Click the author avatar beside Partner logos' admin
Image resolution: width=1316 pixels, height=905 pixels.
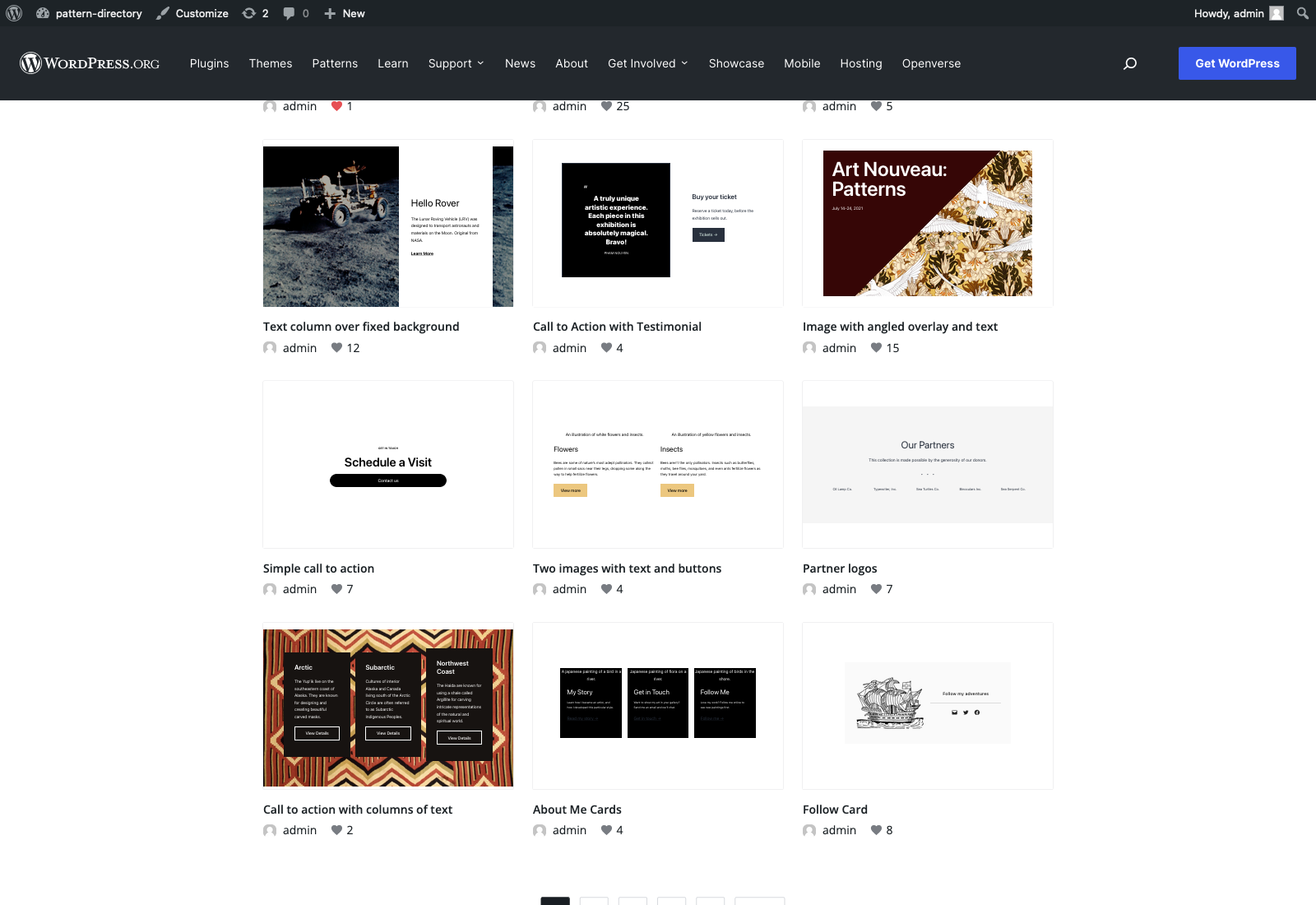coord(809,589)
